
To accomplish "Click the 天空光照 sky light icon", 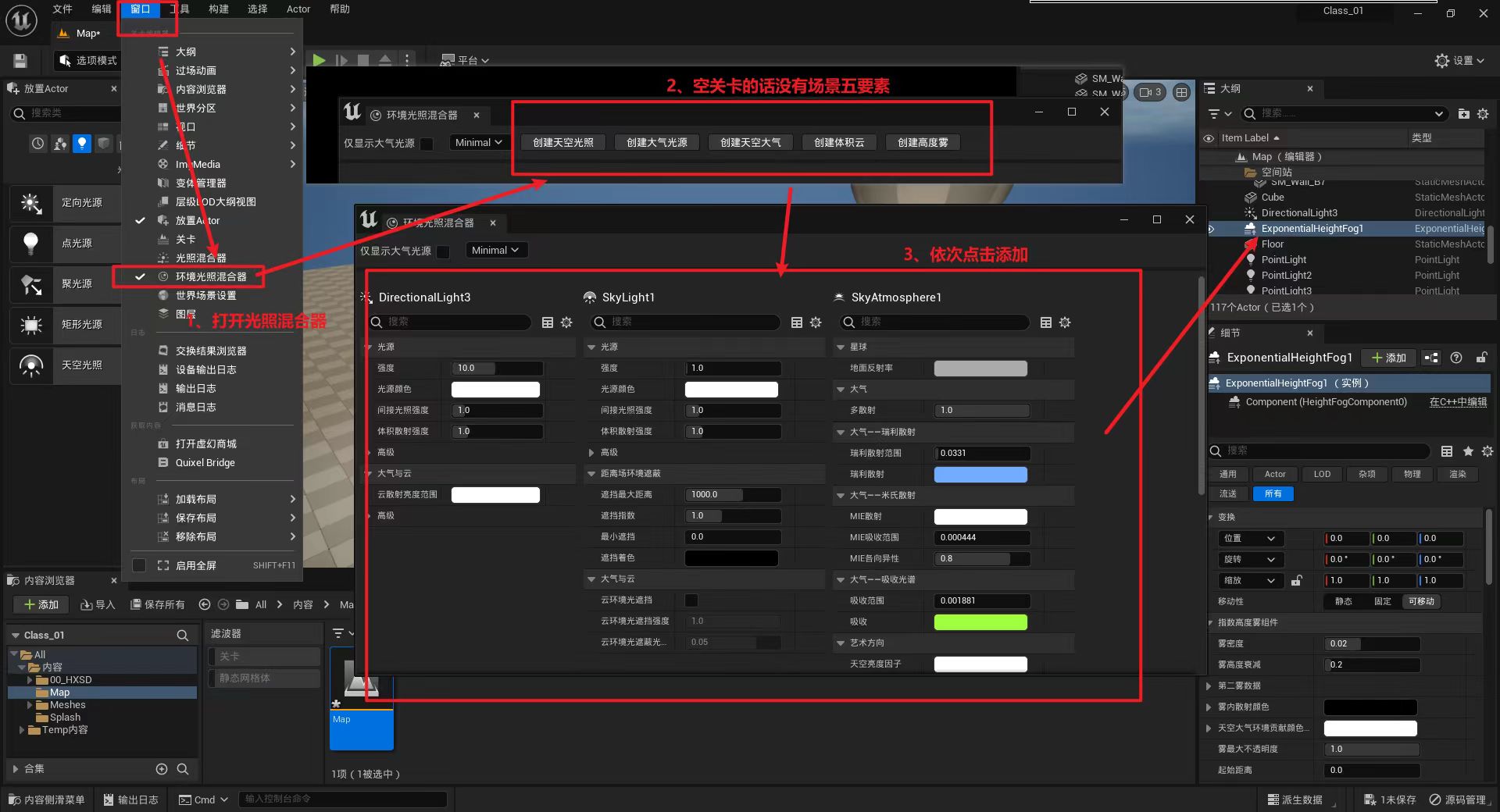I will tap(31, 365).
